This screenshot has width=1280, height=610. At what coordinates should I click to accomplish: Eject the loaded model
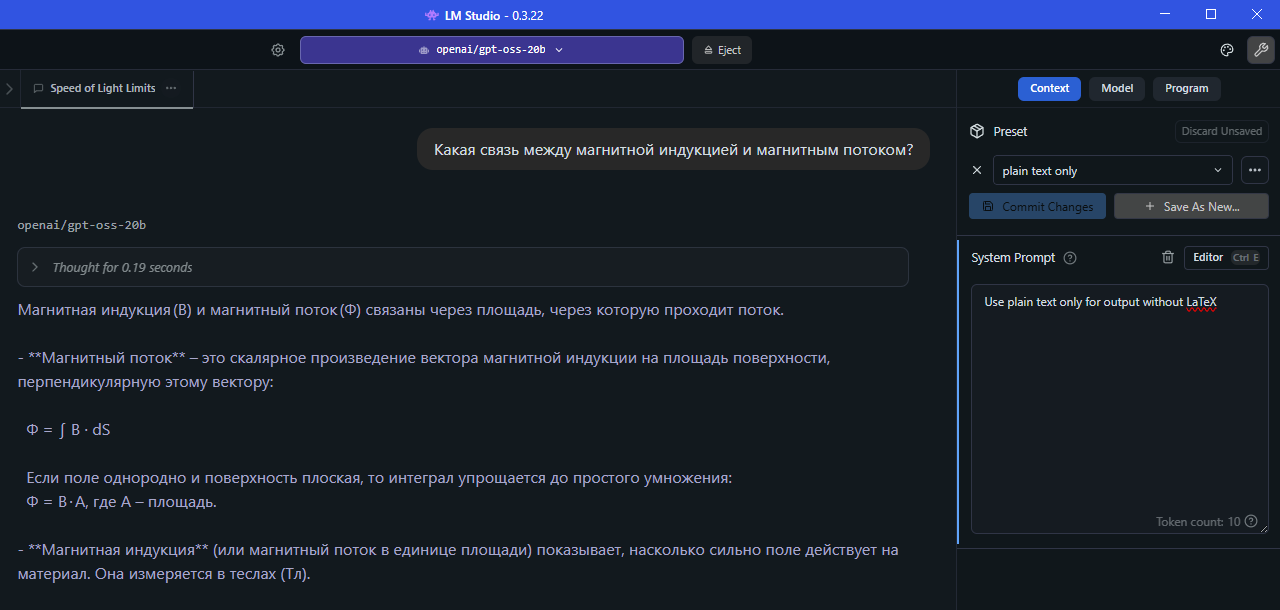722,50
